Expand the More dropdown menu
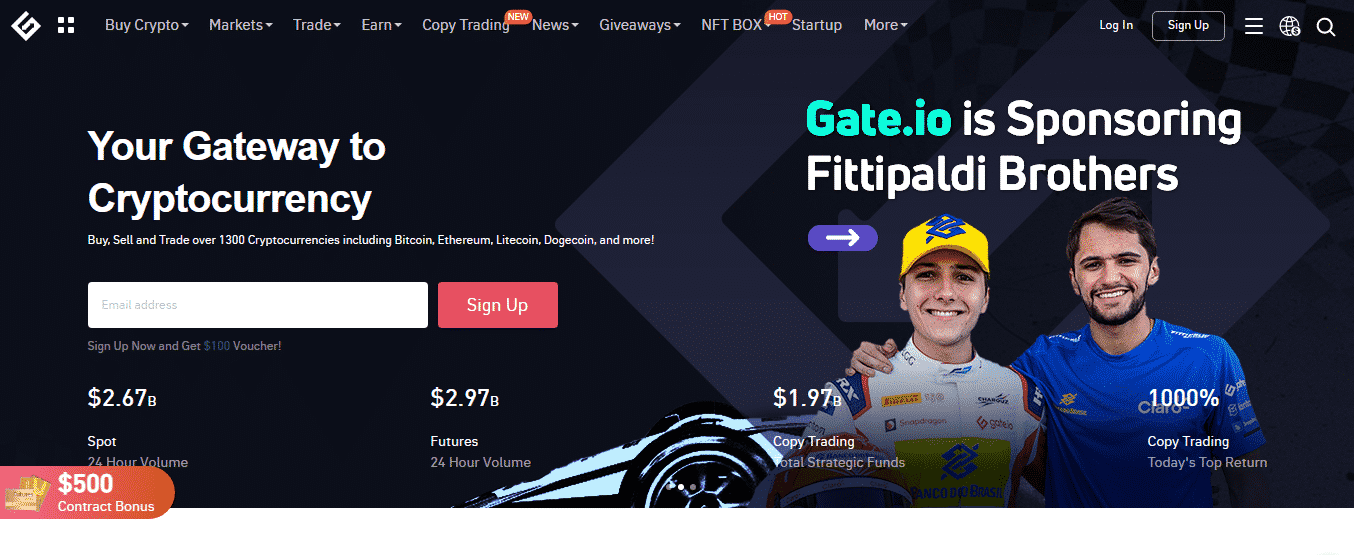The image size is (1354, 555). pyautogui.click(x=886, y=25)
